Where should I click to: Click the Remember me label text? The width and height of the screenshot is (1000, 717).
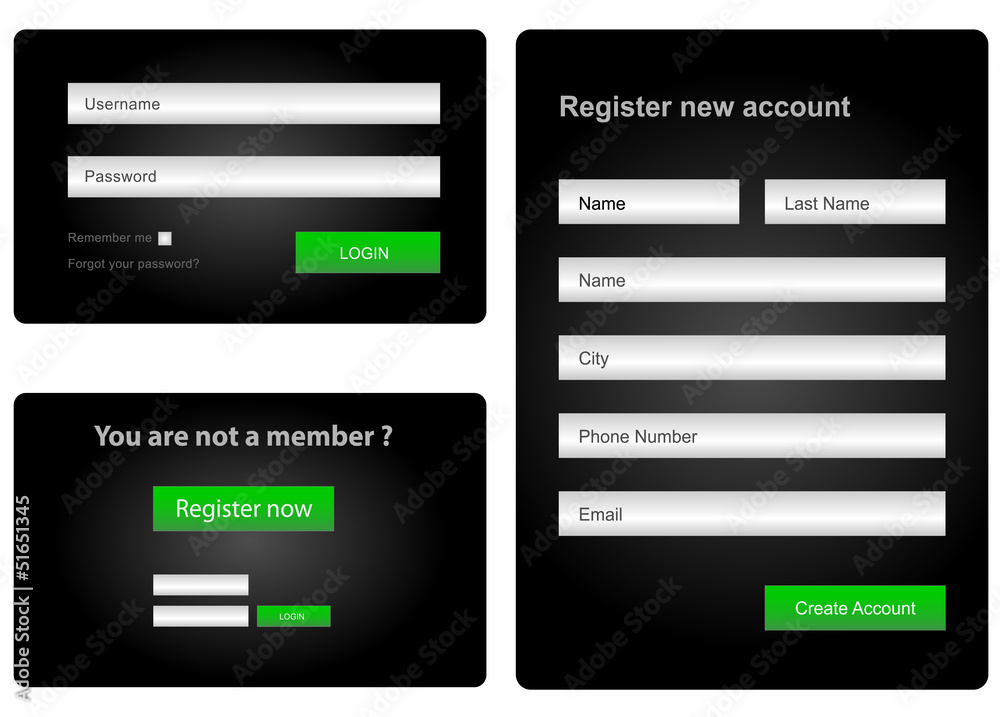tap(110, 238)
